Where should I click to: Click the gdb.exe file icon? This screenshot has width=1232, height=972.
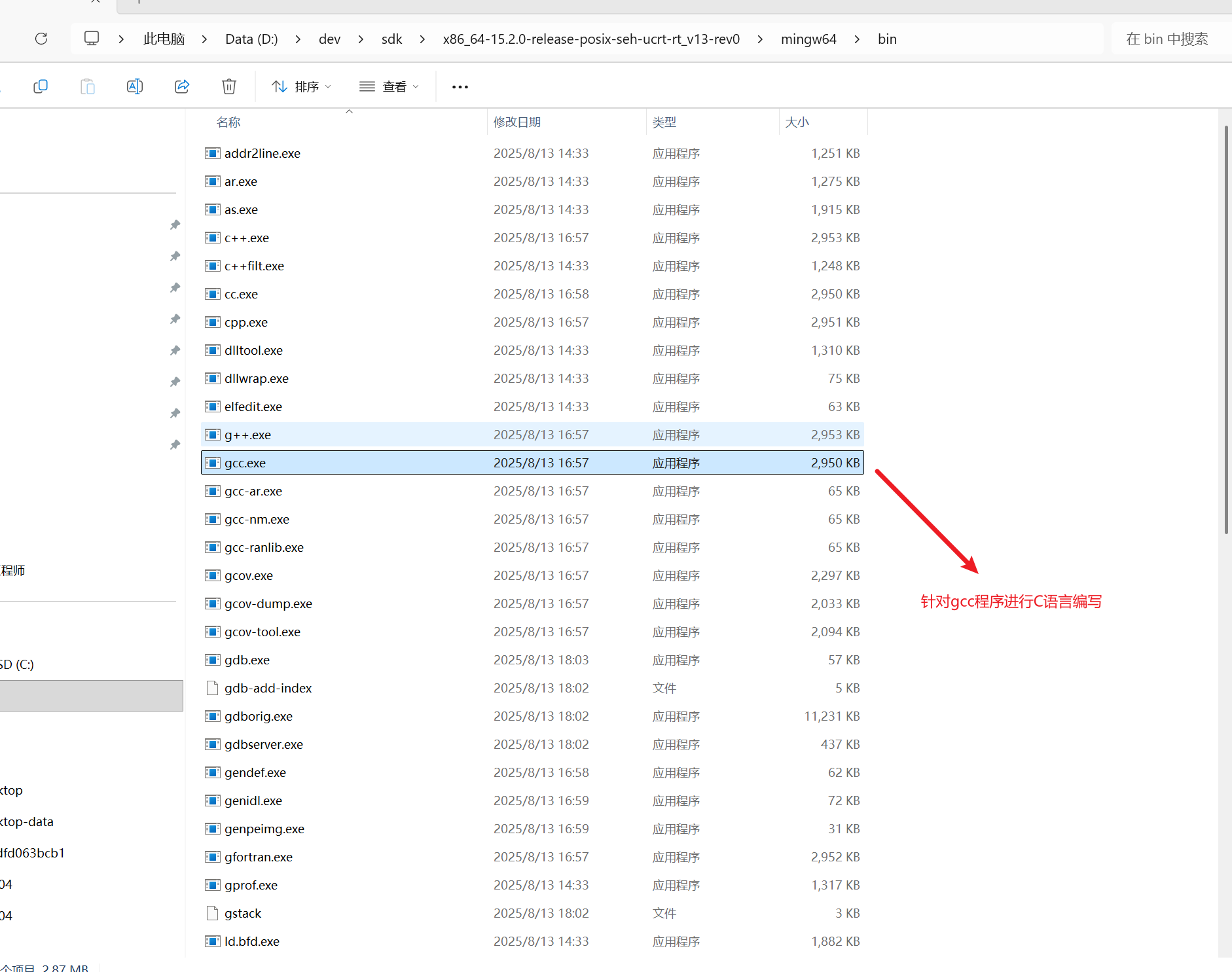point(212,660)
